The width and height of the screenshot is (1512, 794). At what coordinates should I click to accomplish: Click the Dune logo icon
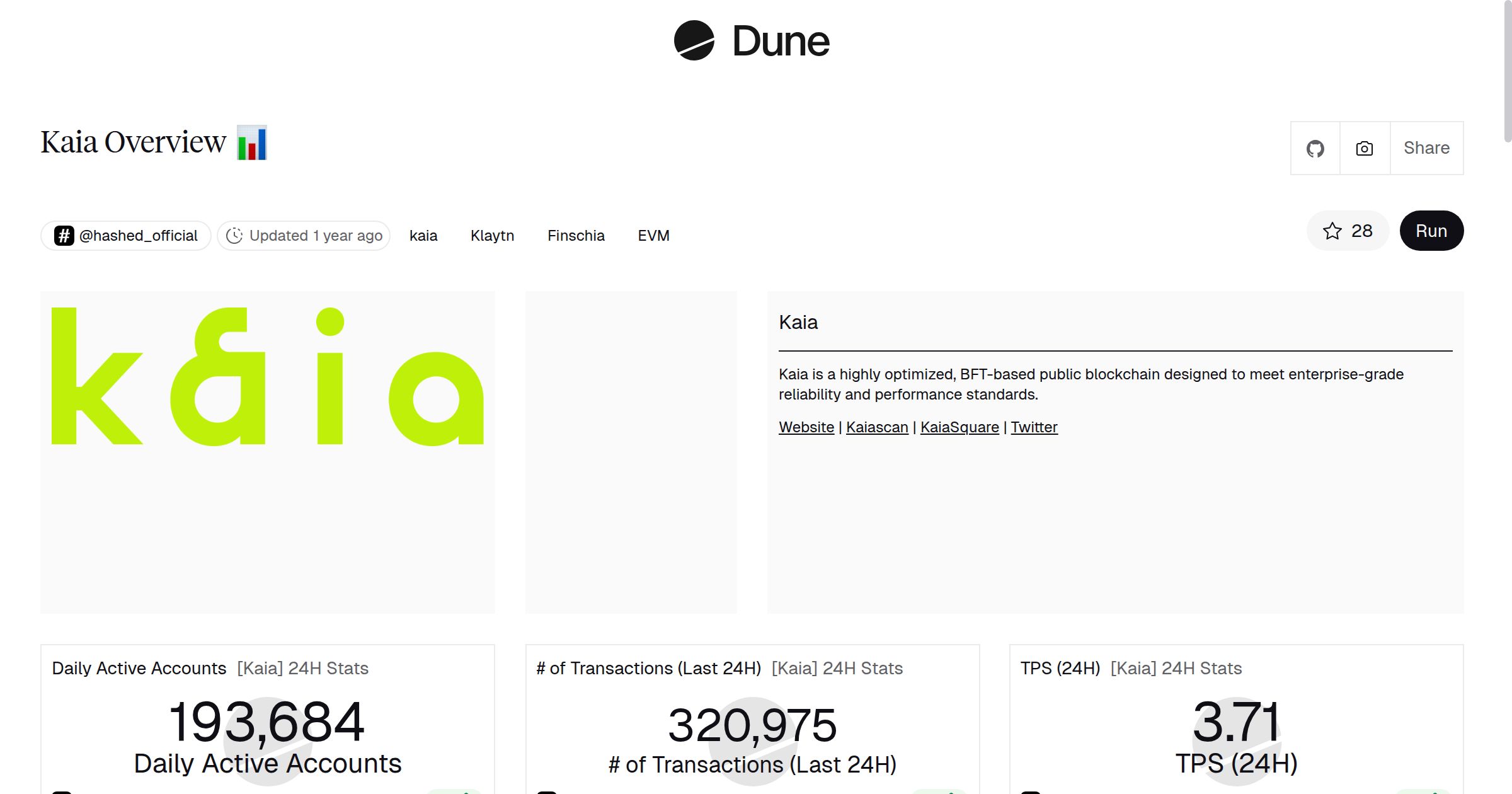click(x=694, y=41)
